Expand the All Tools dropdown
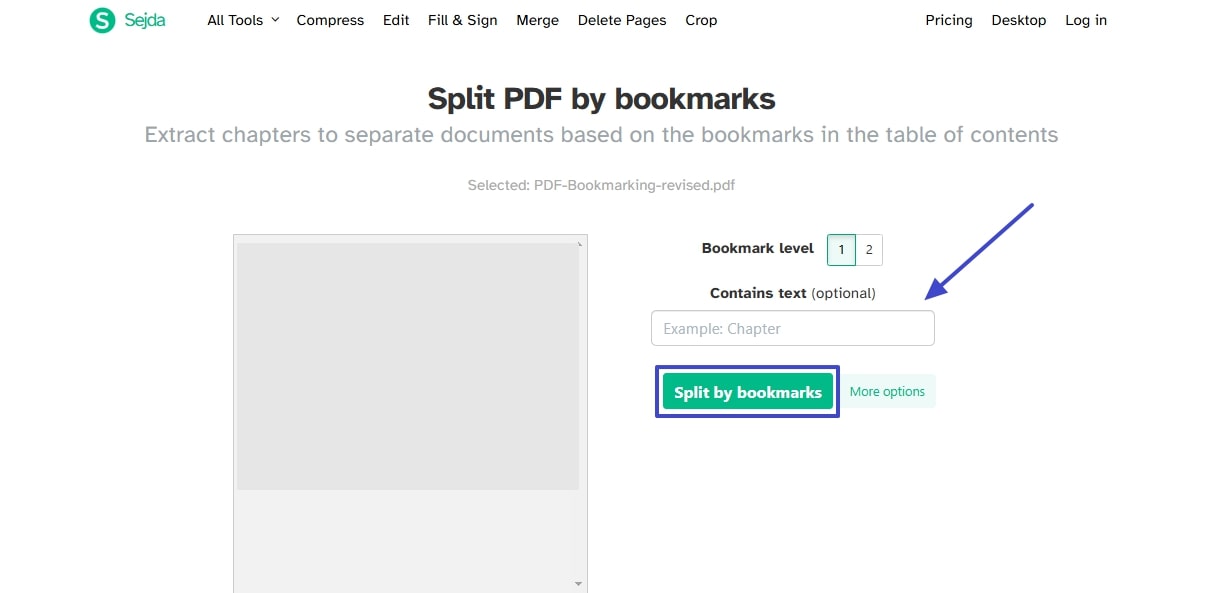 242,20
